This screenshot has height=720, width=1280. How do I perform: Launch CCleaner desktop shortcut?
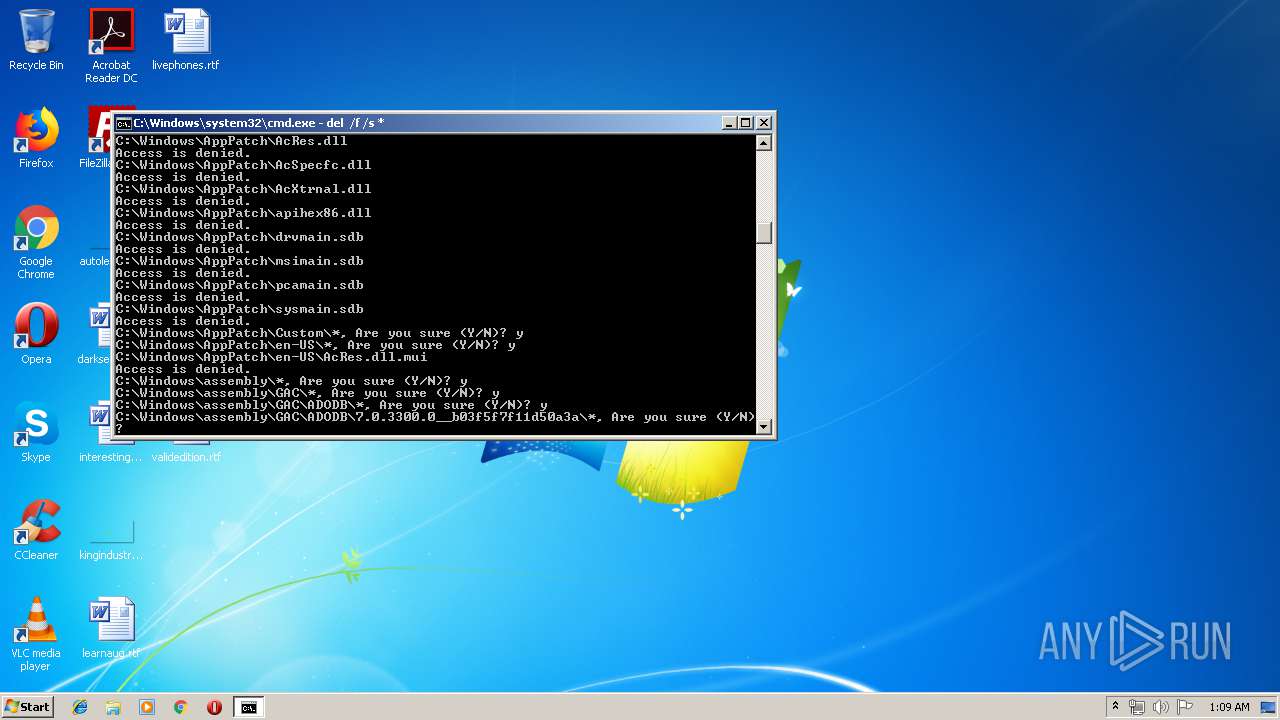36,530
